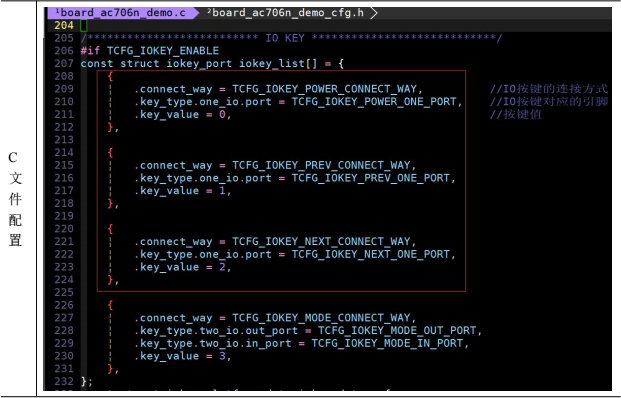
Task: Click opening brace on line 226
Action: pos(110,305)
